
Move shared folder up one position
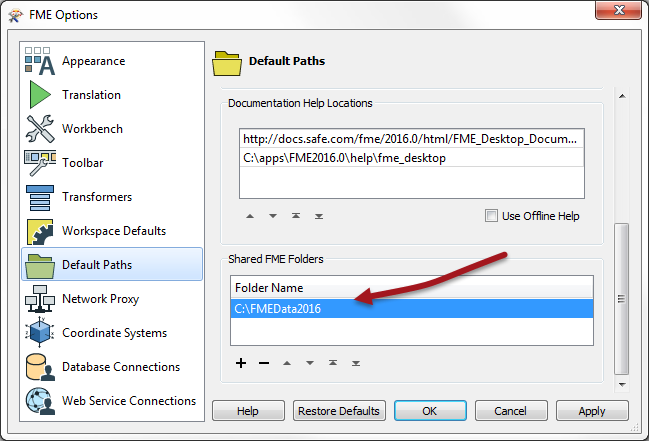[x=287, y=363]
